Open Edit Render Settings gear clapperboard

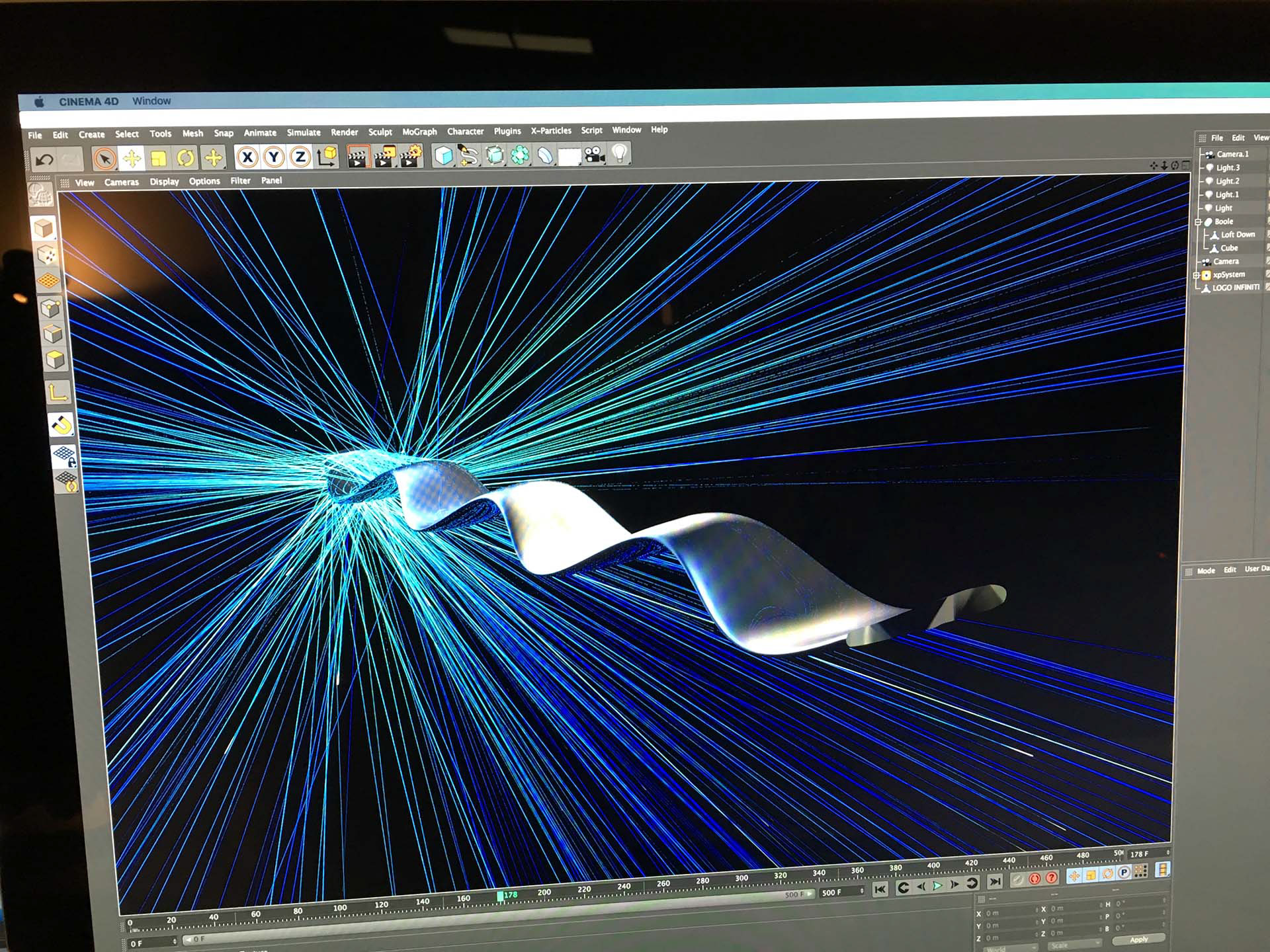pos(411,156)
